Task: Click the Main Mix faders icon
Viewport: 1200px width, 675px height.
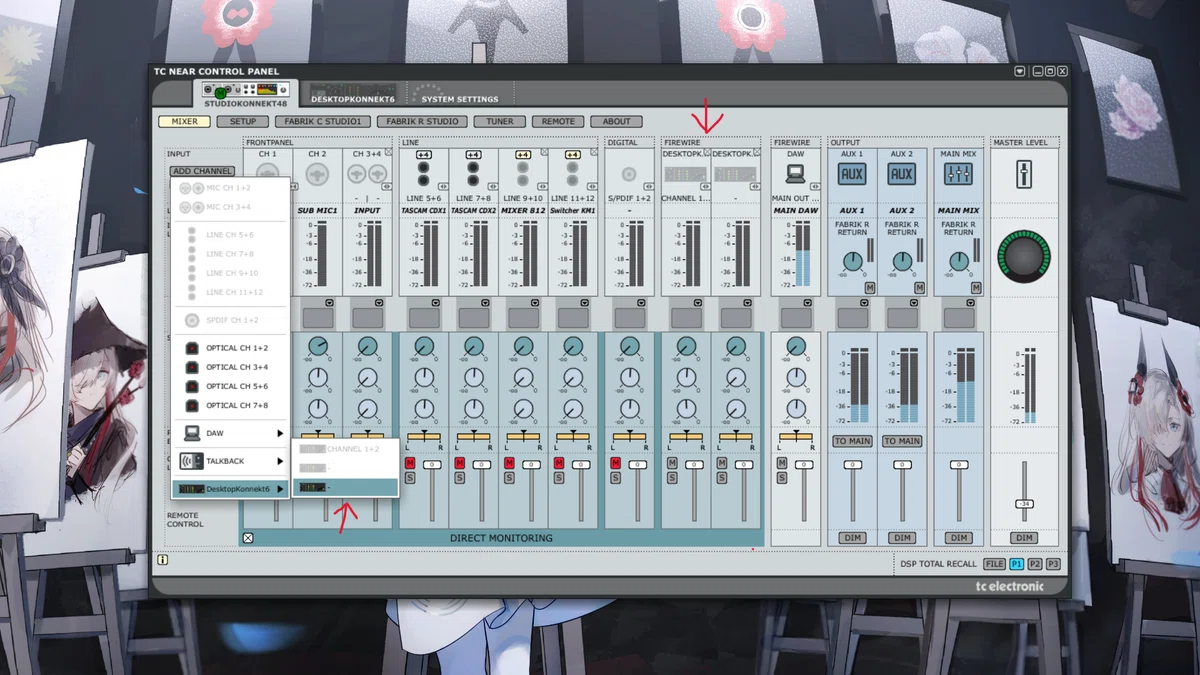Action: 958,174
